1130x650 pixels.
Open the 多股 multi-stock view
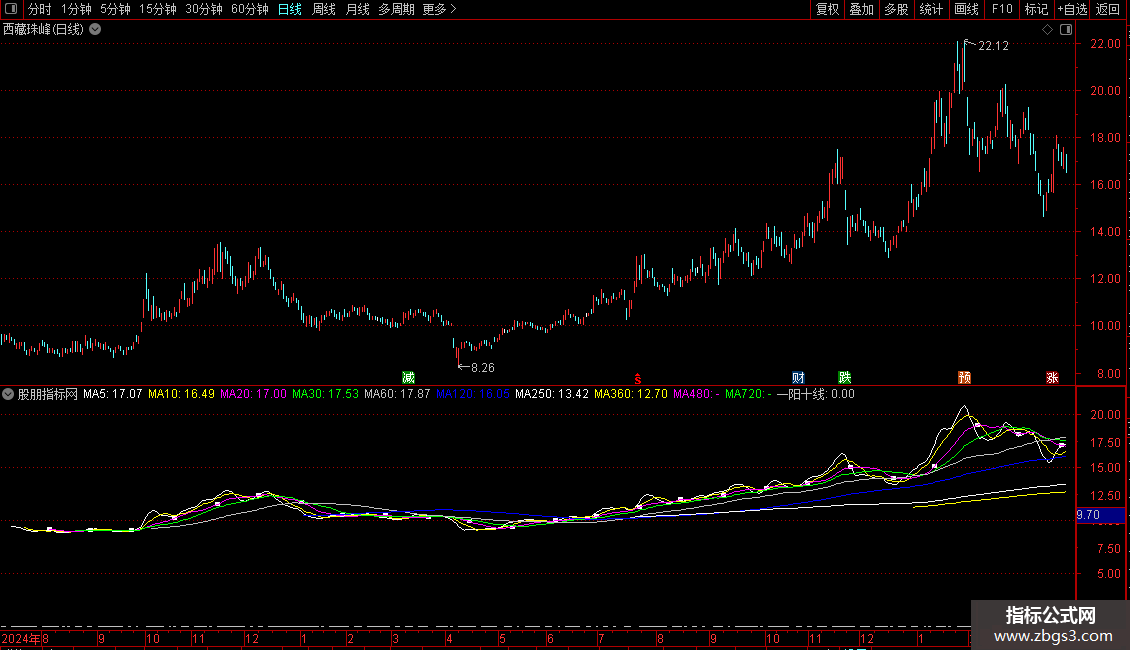896,9
